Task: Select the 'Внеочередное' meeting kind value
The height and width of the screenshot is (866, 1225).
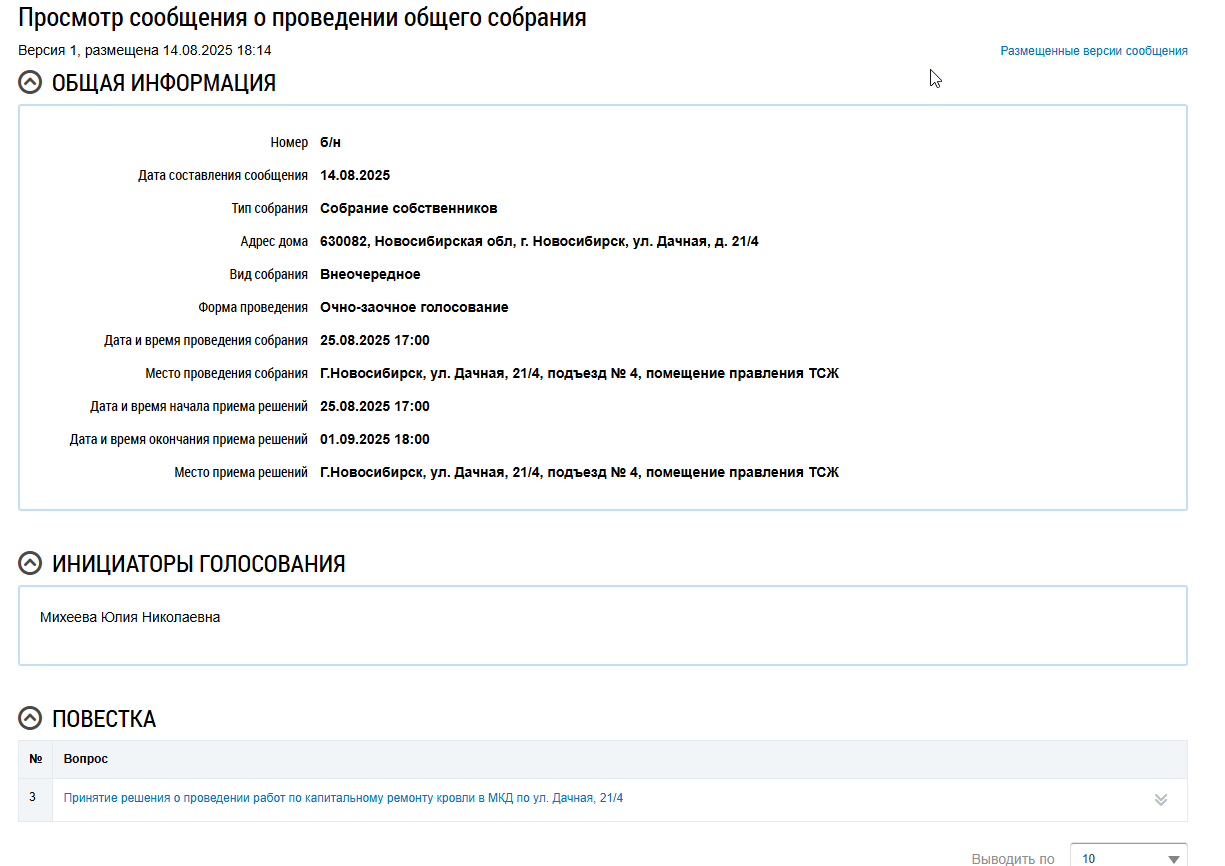Action: point(370,275)
